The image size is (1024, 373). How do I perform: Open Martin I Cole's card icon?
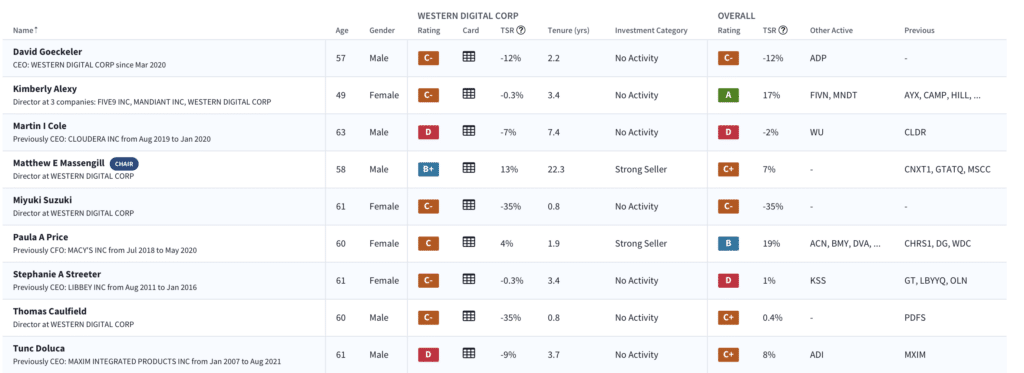click(x=468, y=131)
